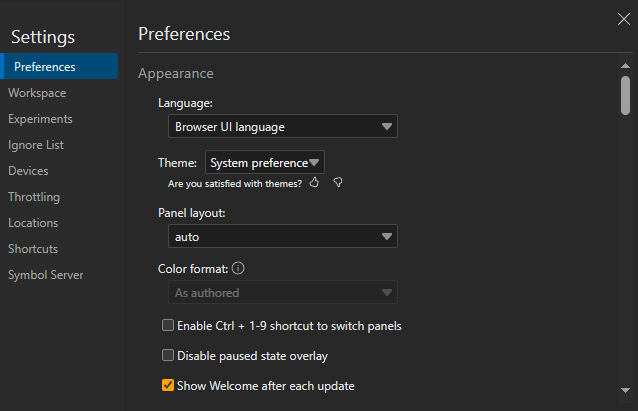
Task: Open the Locations settings tab
Action: pyautogui.click(x=33, y=223)
